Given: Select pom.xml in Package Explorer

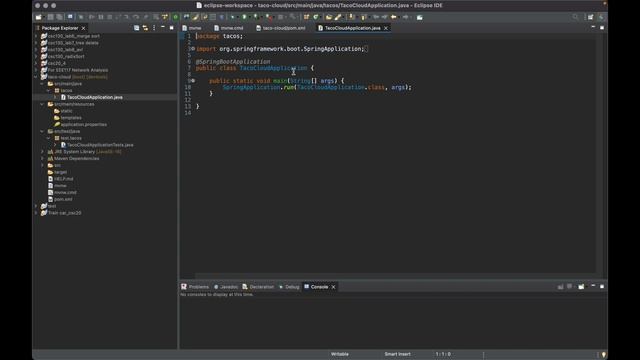Looking at the screenshot, I should [63, 199].
